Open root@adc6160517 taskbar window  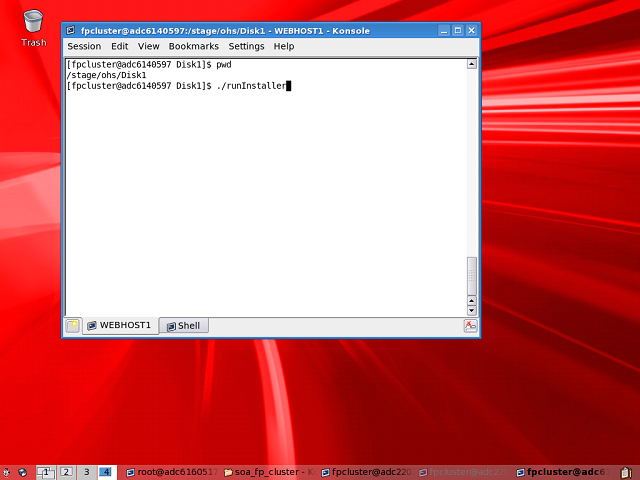point(171,472)
